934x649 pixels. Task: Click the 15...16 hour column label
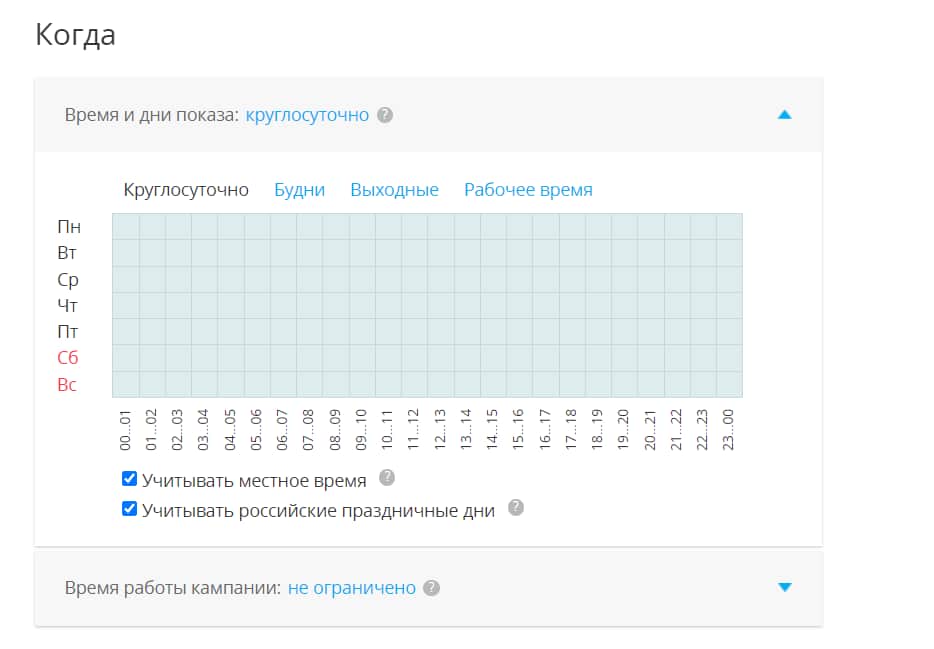519,430
